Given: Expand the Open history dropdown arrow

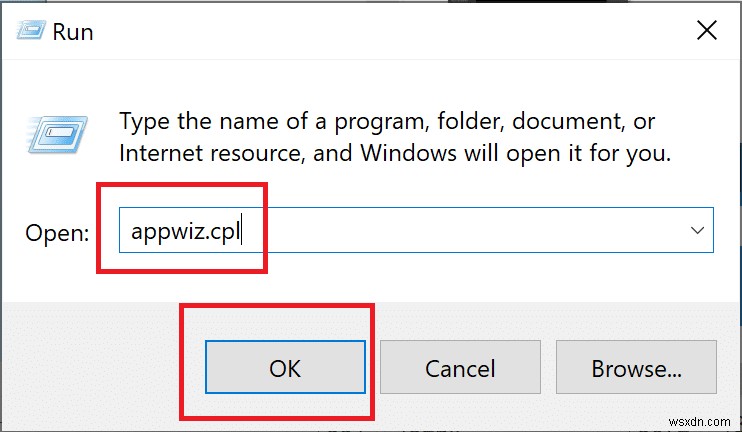Looking at the screenshot, I should (x=697, y=230).
